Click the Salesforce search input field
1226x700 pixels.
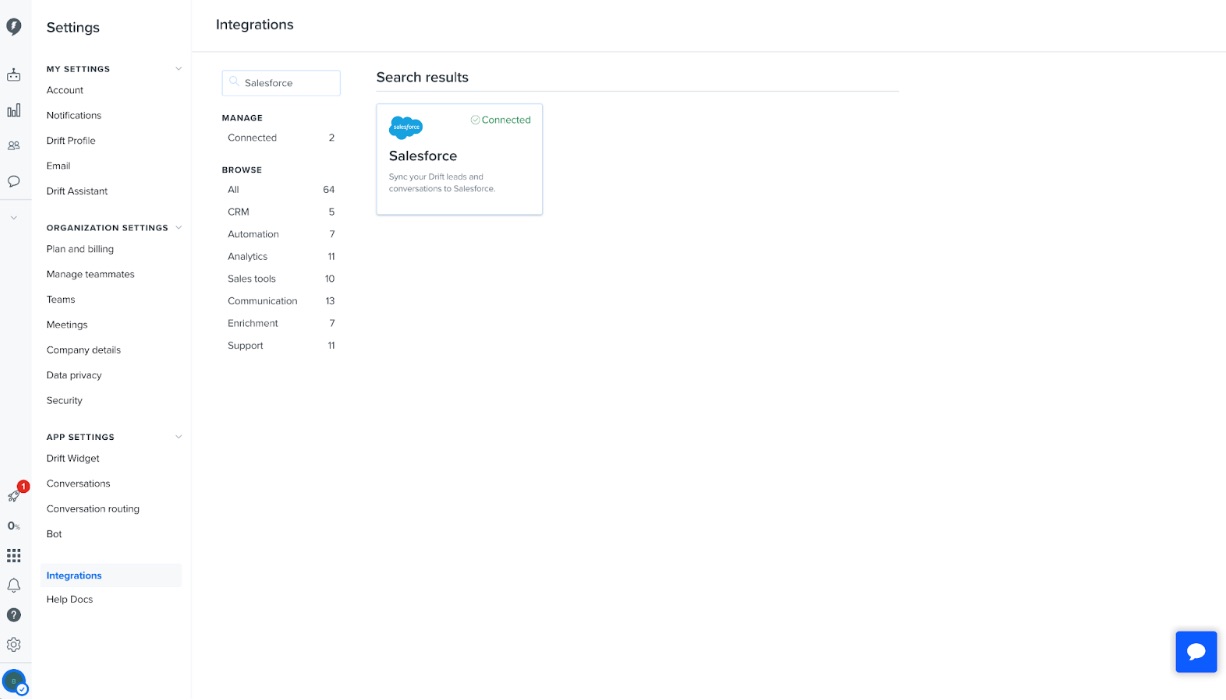pyautogui.click(x=281, y=83)
